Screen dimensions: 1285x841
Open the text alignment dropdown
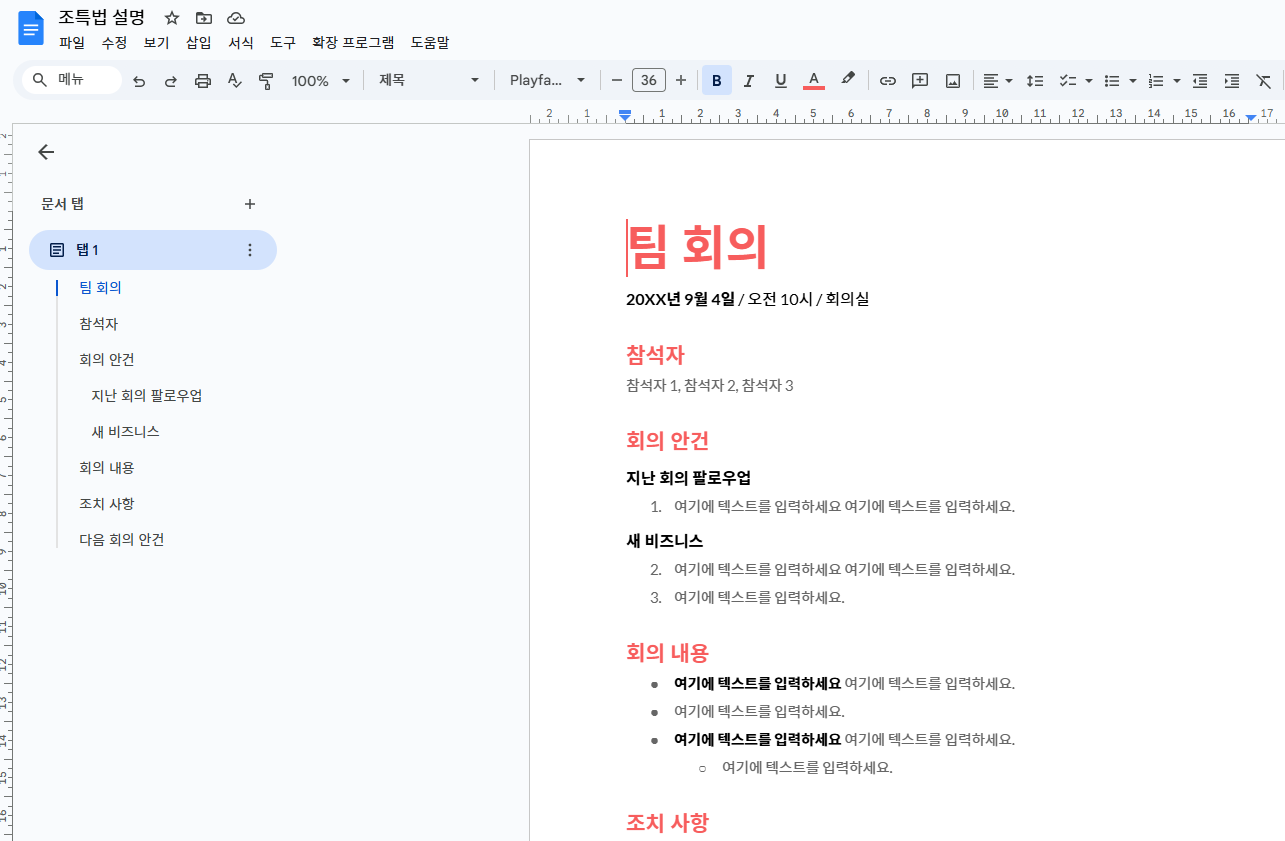pos(997,81)
